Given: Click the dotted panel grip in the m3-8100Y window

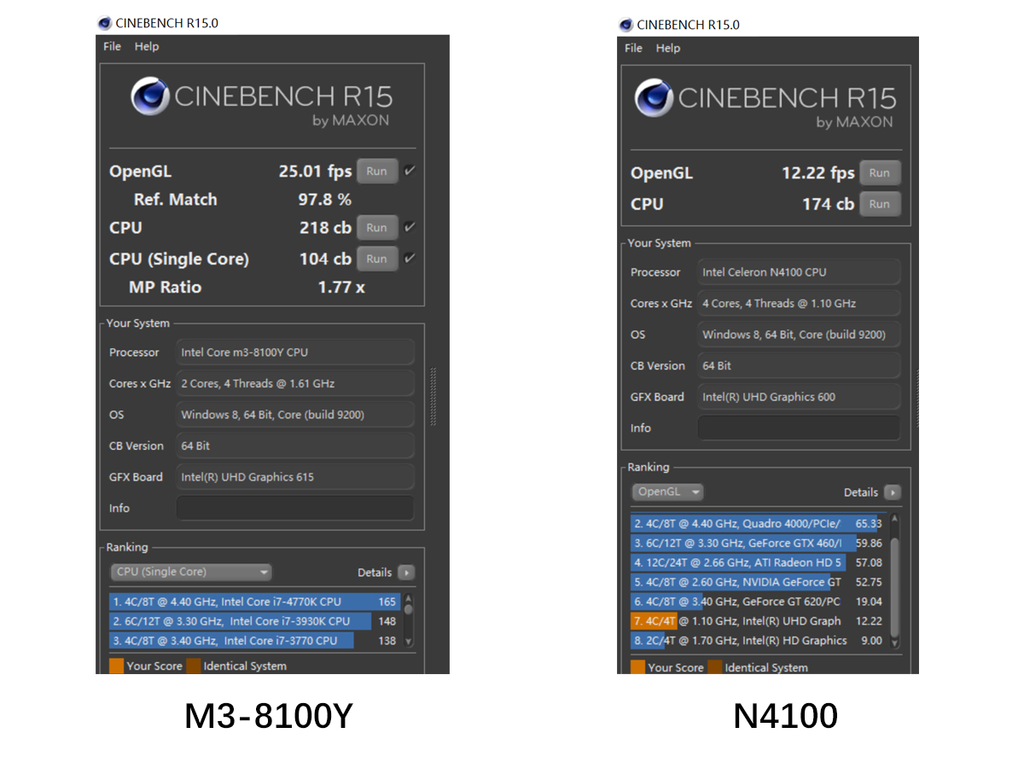Looking at the screenshot, I should click(433, 397).
